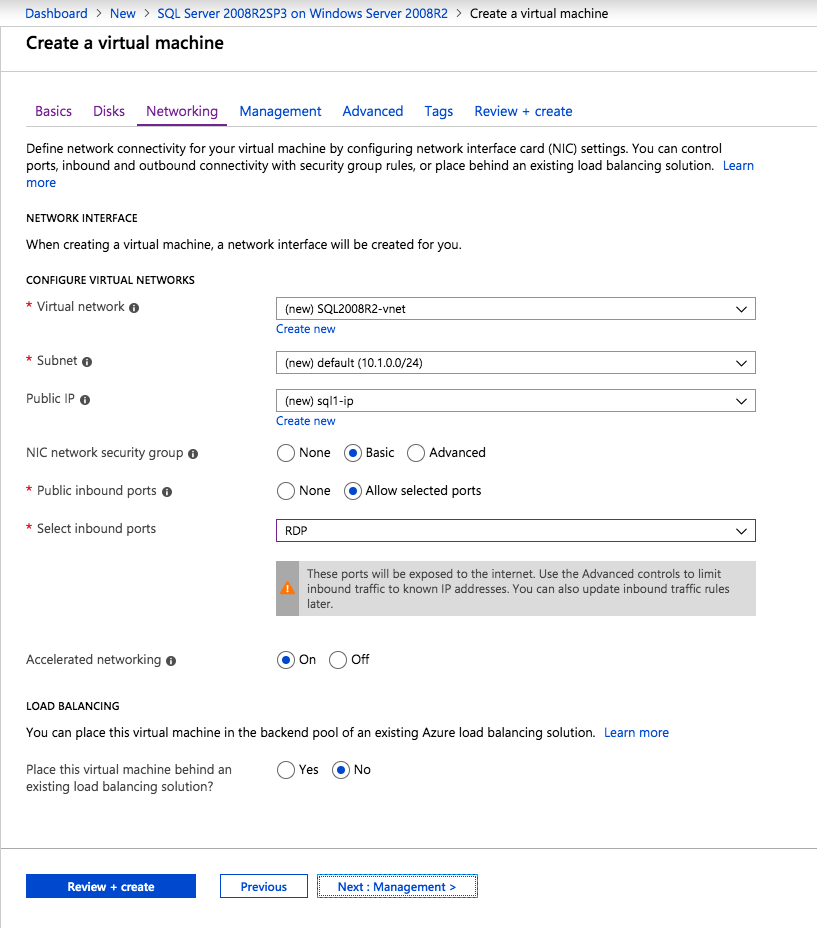Click the Subnet info icon
The height and width of the screenshot is (928, 817).
click(87, 362)
